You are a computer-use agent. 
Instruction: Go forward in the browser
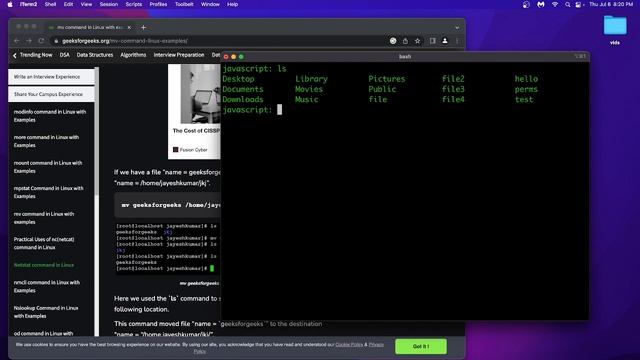point(29,41)
